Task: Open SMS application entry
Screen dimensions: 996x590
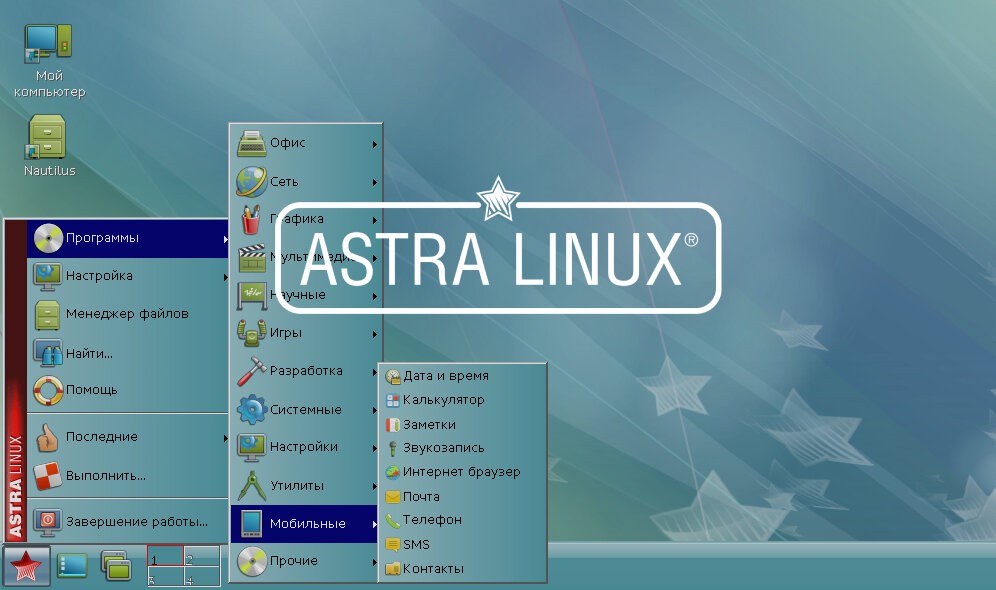Action: [416, 545]
